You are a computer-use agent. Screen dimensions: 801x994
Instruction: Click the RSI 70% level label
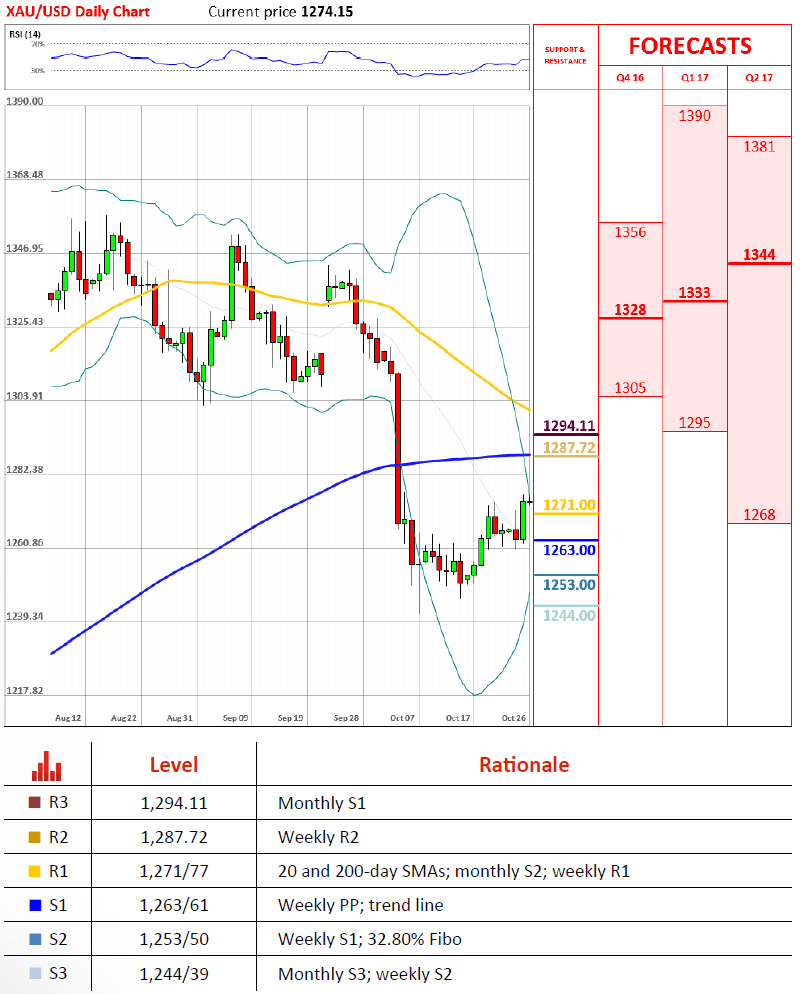tap(38, 44)
